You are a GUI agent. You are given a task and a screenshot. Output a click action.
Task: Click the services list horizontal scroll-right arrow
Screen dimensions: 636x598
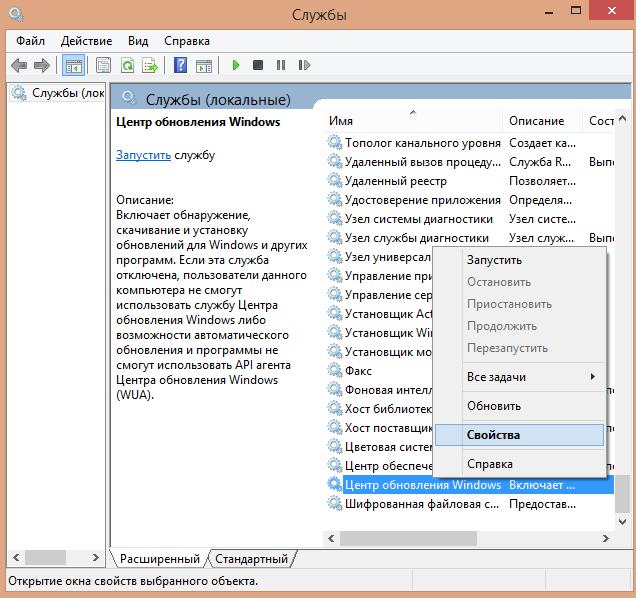point(606,539)
